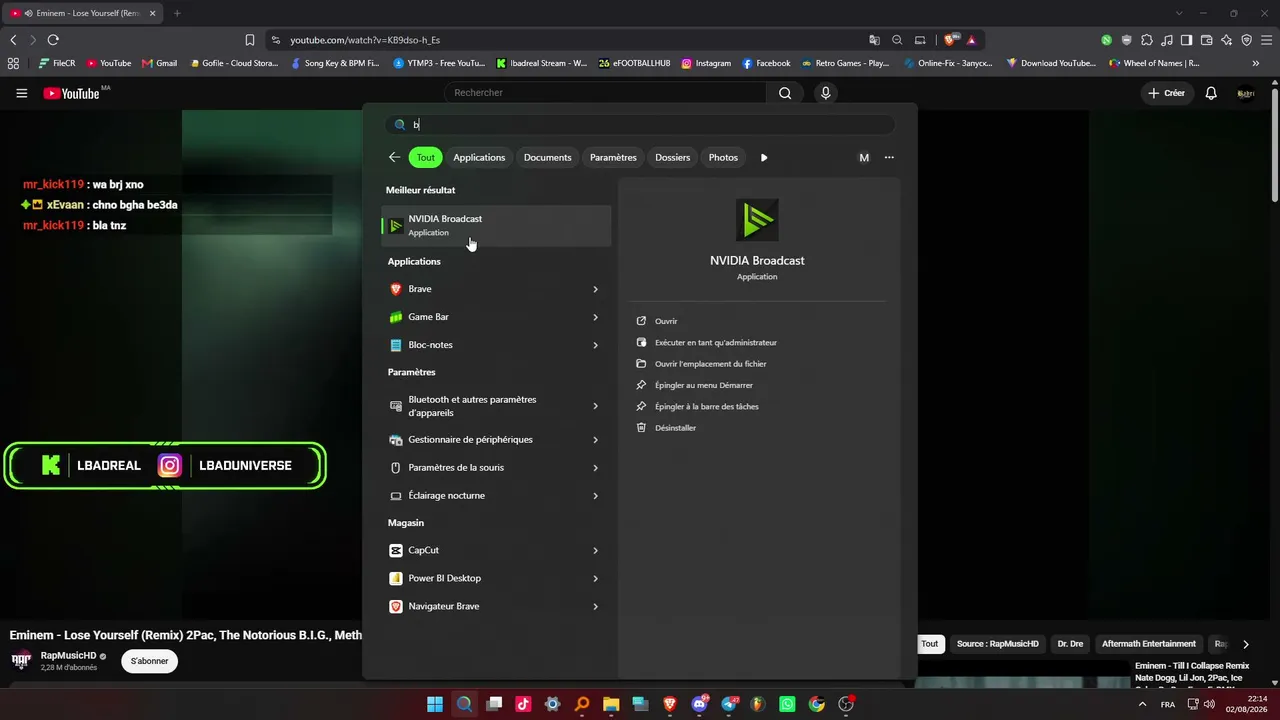Open the Brave extensions puzzle icon

(x=1147, y=40)
